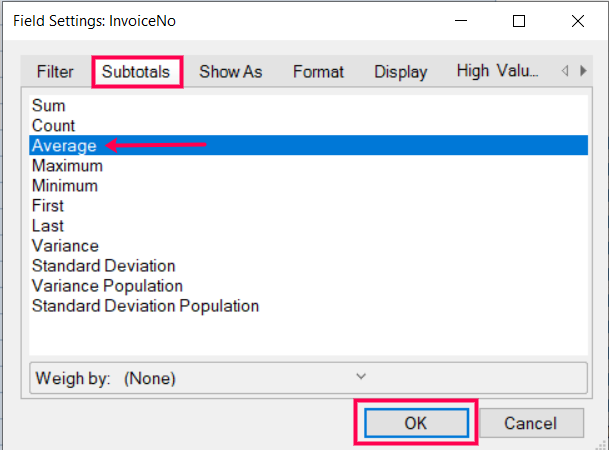Image resolution: width=609 pixels, height=450 pixels.
Task: Close the Field Settings dialog
Action: tap(578, 21)
